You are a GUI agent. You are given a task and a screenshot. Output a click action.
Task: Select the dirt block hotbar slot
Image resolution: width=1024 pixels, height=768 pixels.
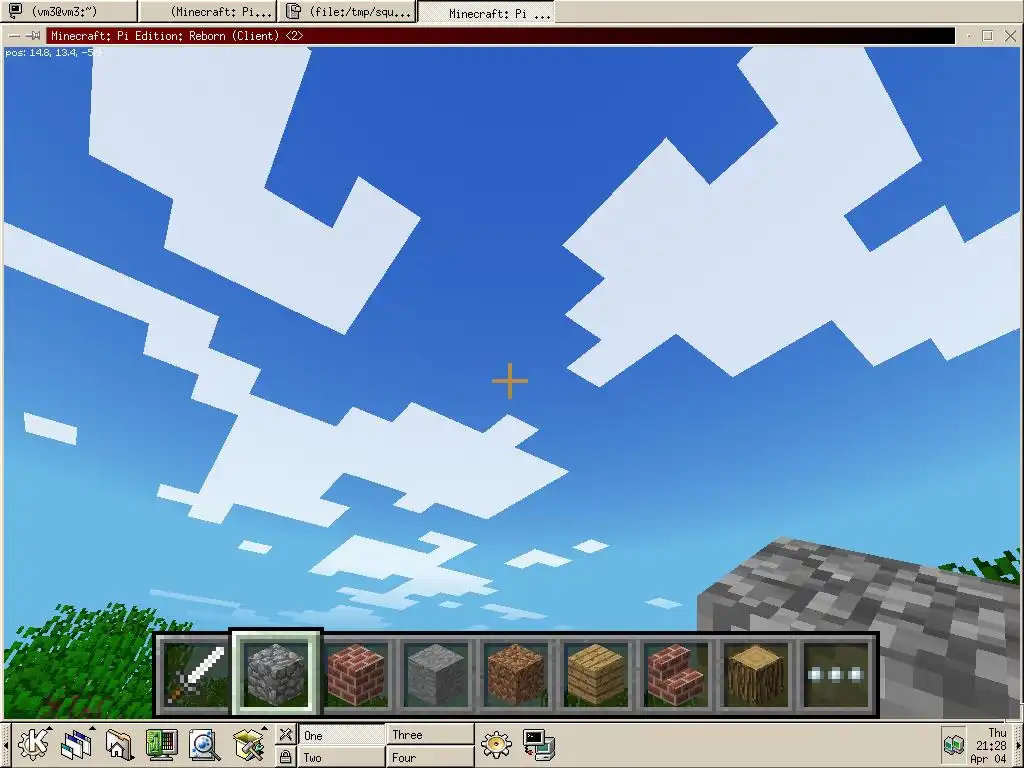click(x=516, y=674)
